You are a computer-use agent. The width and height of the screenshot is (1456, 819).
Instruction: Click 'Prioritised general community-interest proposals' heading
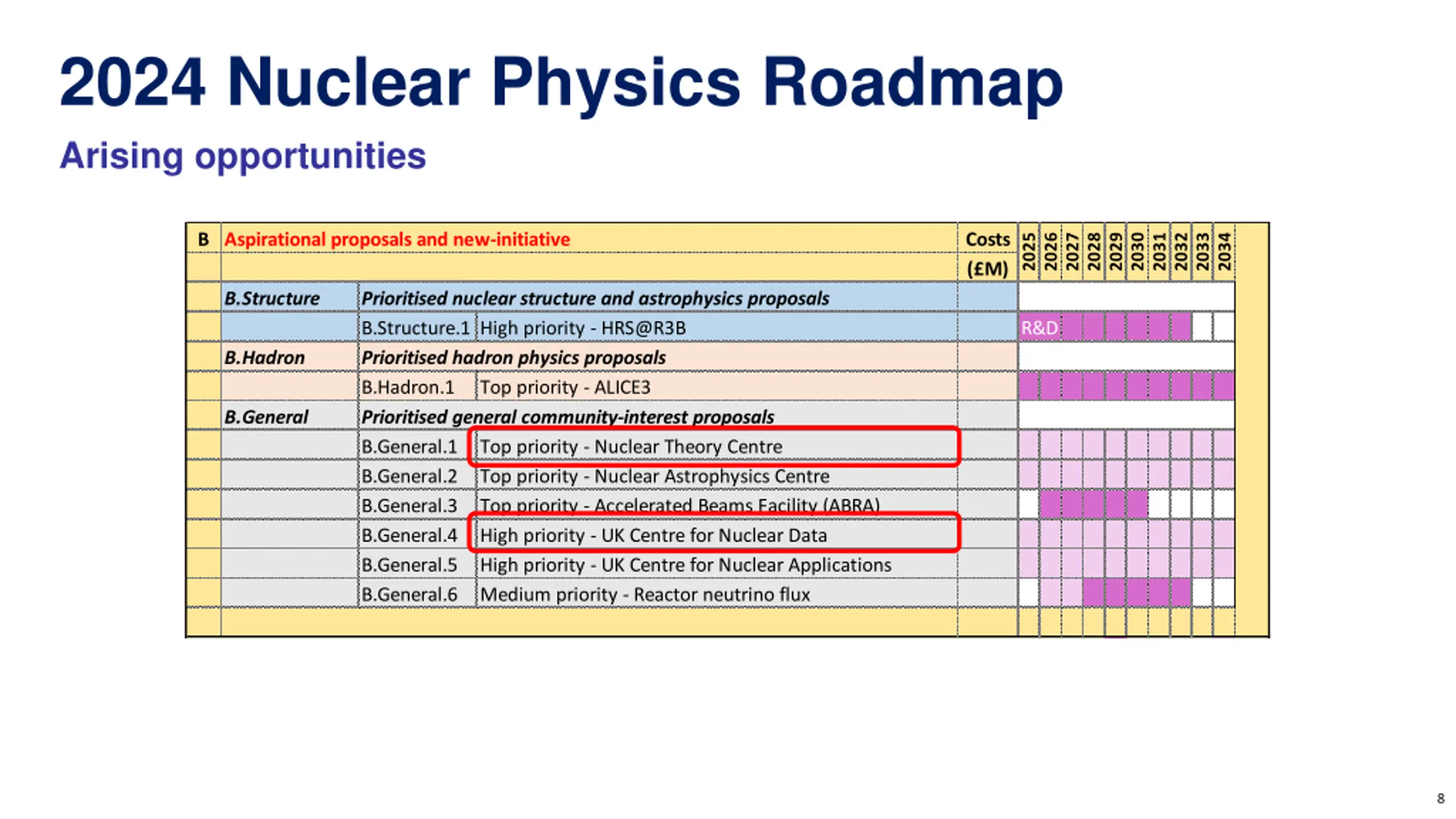[568, 417]
